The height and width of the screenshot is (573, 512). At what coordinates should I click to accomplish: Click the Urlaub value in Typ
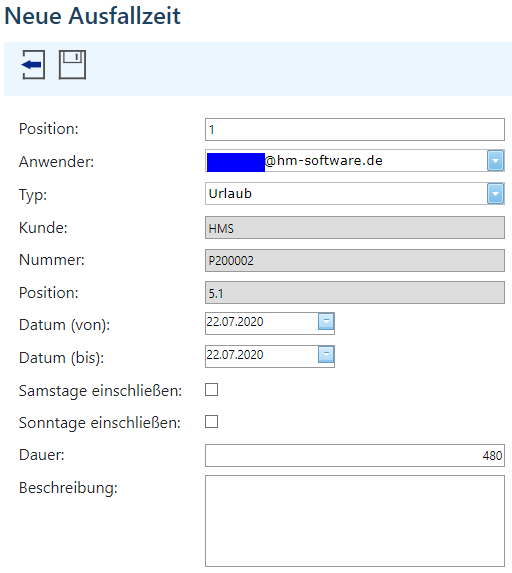pos(230,193)
